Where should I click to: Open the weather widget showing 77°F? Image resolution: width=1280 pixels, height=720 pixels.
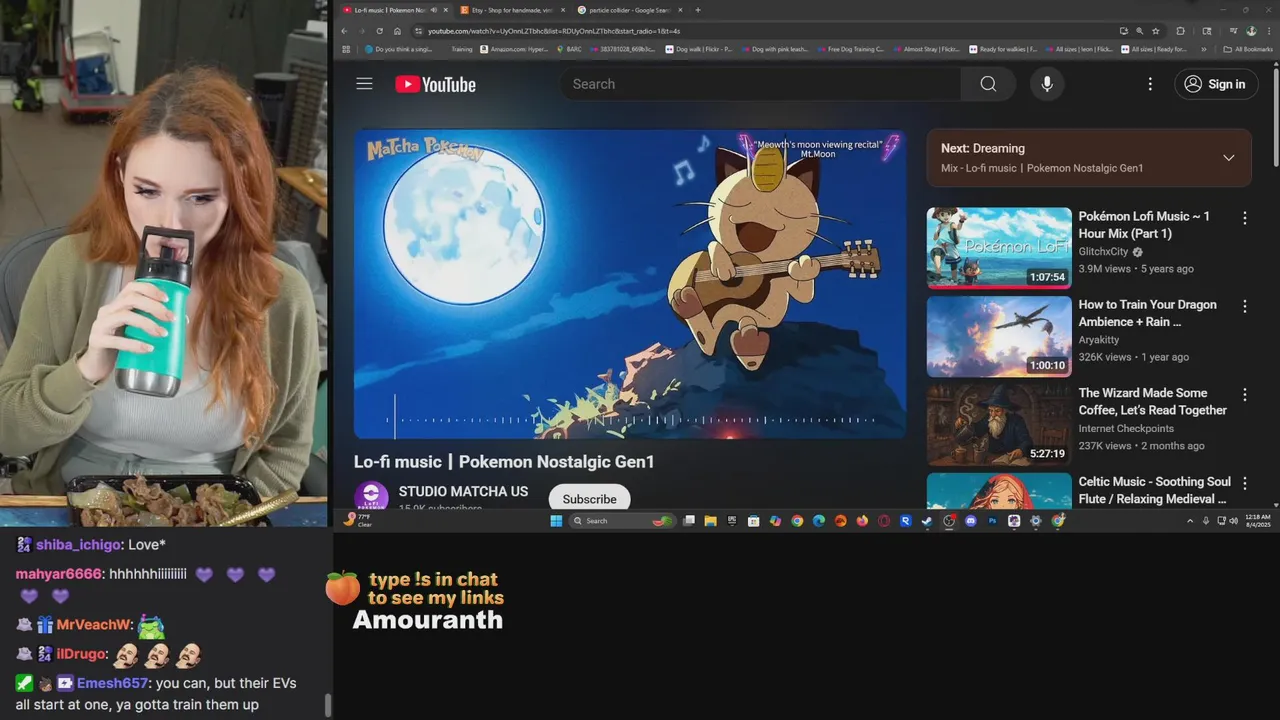pos(358,520)
